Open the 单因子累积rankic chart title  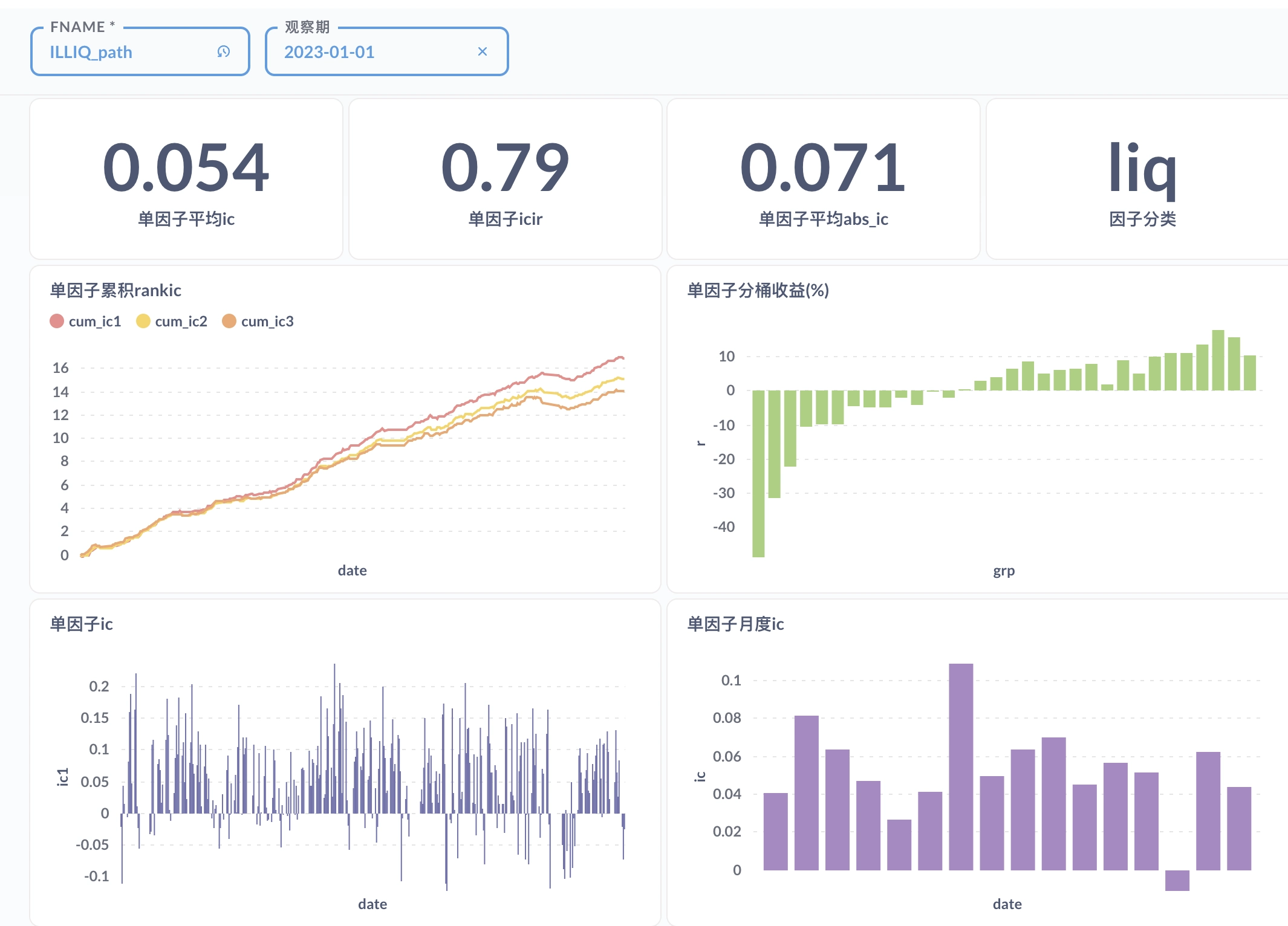click(115, 291)
